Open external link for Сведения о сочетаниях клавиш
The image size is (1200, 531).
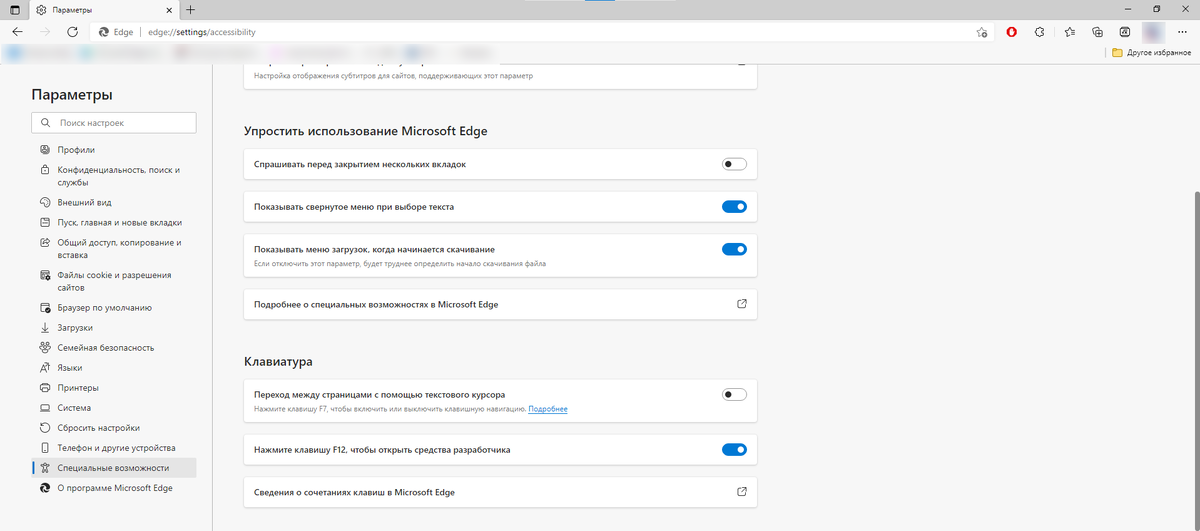pos(742,492)
